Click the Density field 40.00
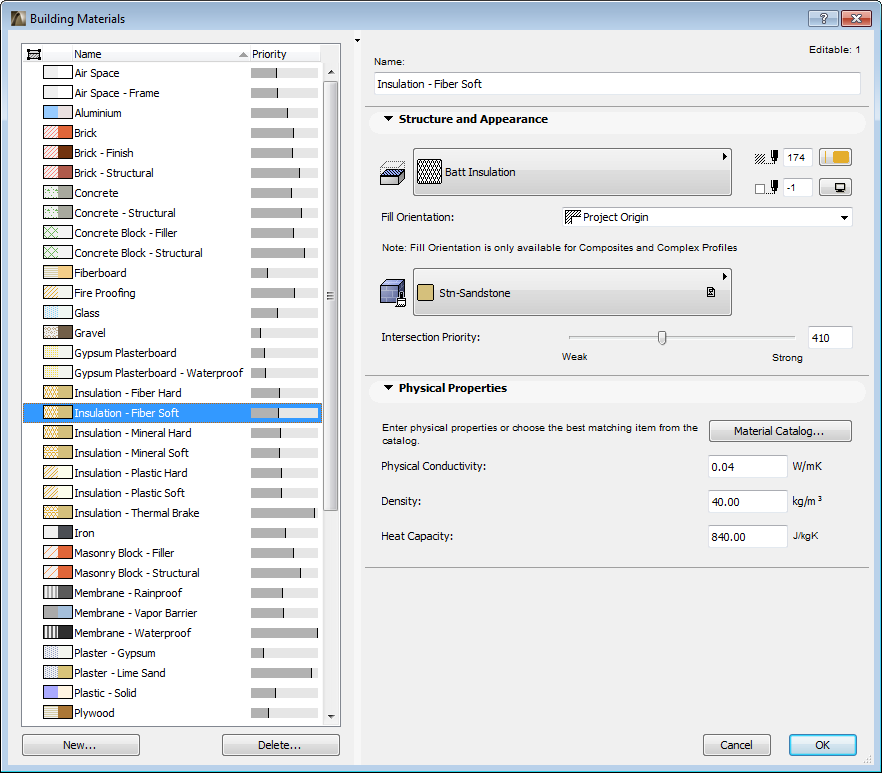The image size is (882, 773). (x=747, y=501)
